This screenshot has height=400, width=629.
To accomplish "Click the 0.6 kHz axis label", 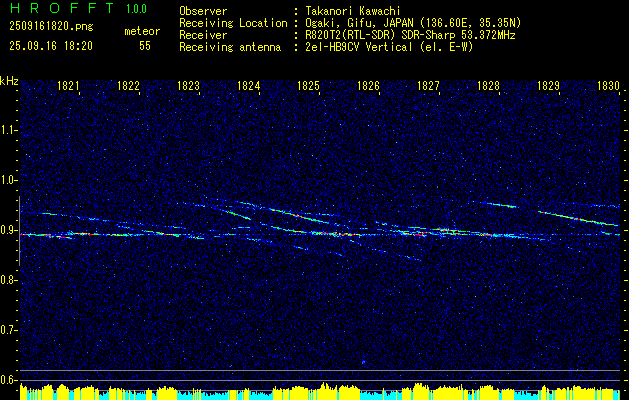I will pyautogui.click(x=8, y=380).
